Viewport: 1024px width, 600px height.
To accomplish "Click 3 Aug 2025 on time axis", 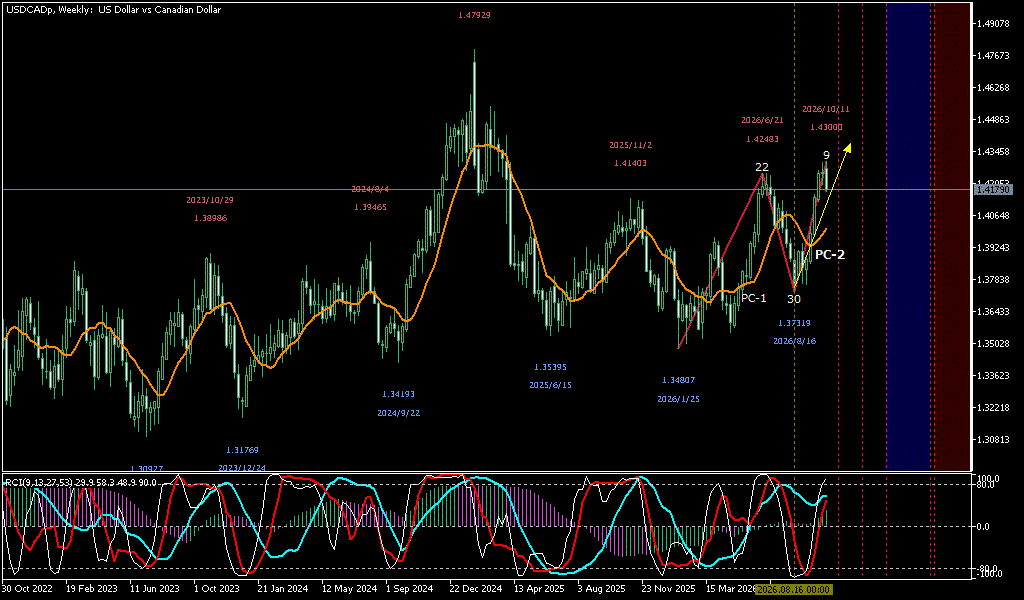I will click(601, 588).
